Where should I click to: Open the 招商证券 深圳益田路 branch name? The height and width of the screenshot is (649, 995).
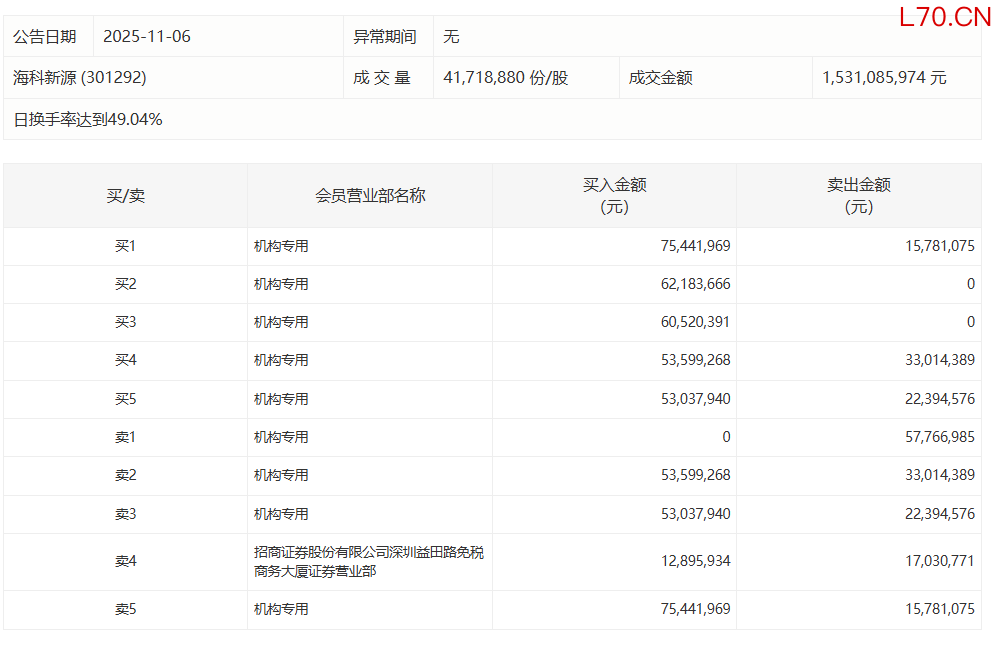(368, 561)
